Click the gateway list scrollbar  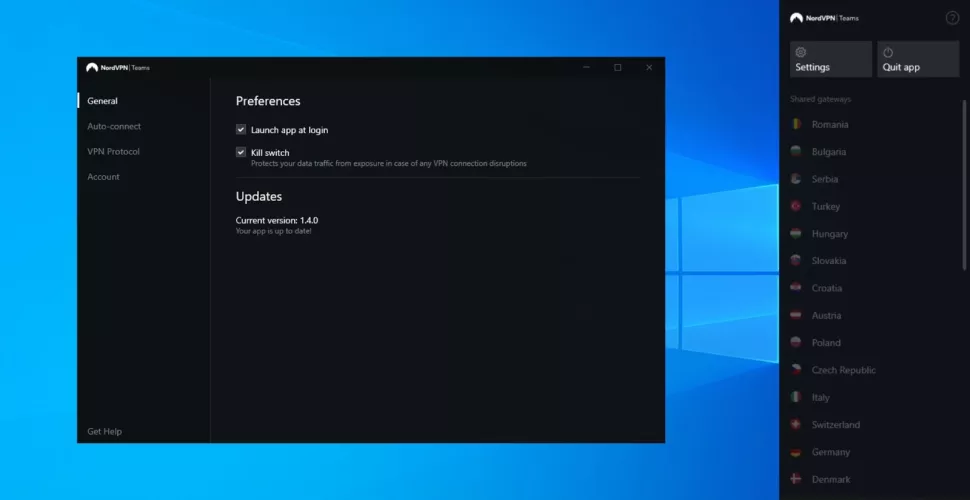click(x=964, y=184)
